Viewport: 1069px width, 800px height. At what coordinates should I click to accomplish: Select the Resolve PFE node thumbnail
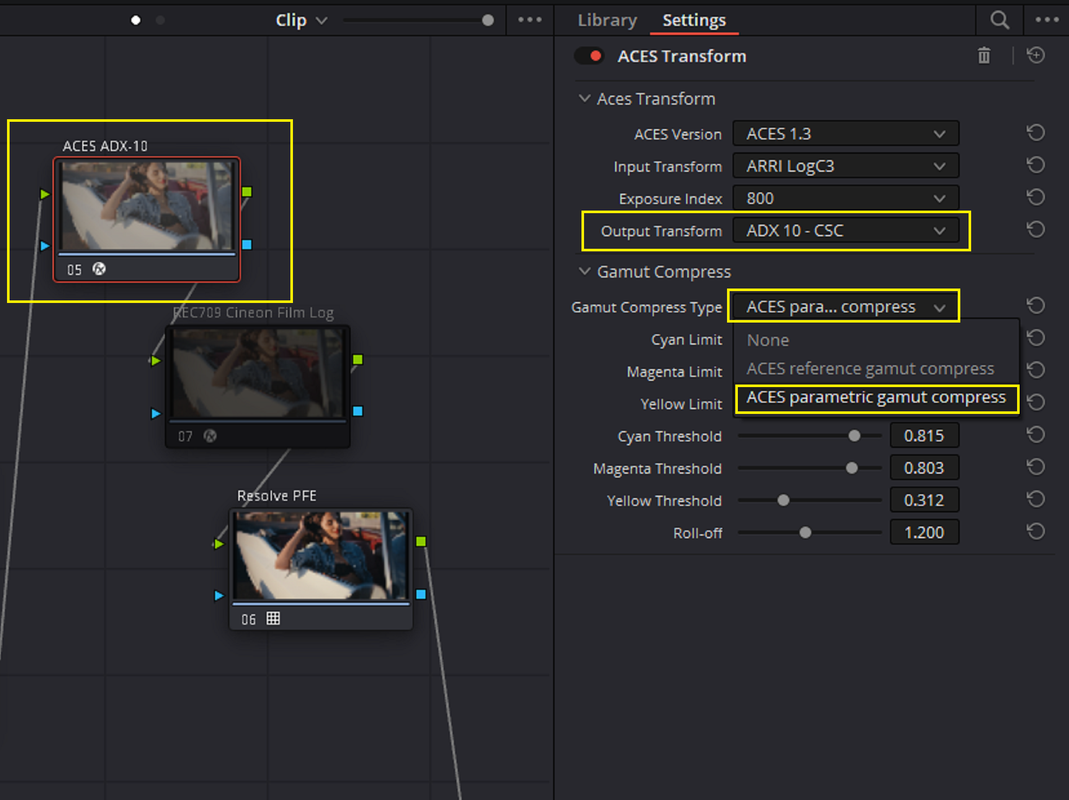[320, 556]
